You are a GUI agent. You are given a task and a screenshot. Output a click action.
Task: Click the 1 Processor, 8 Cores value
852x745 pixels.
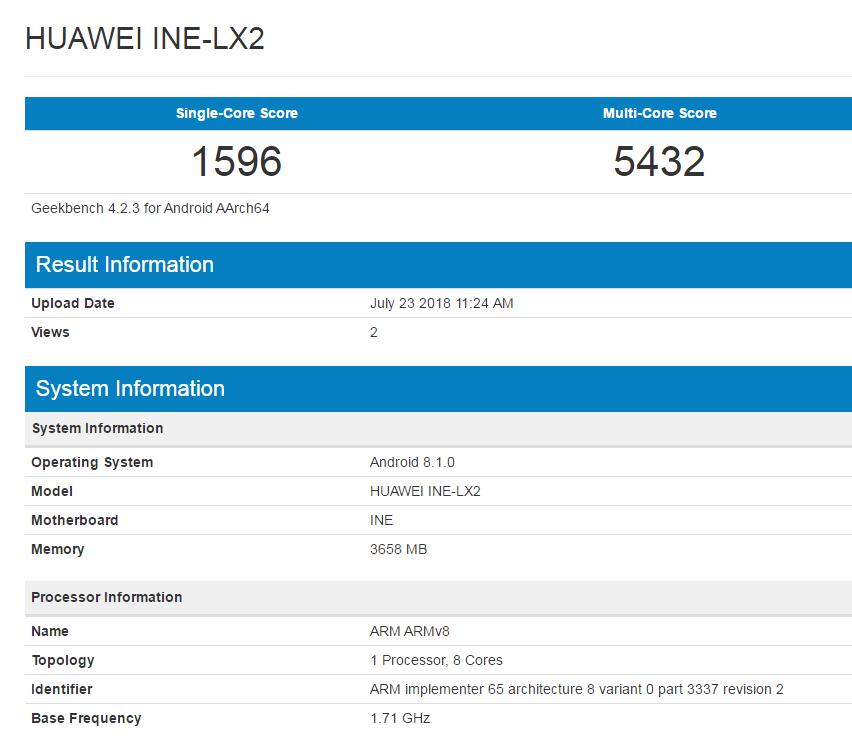(x=436, y=660)
